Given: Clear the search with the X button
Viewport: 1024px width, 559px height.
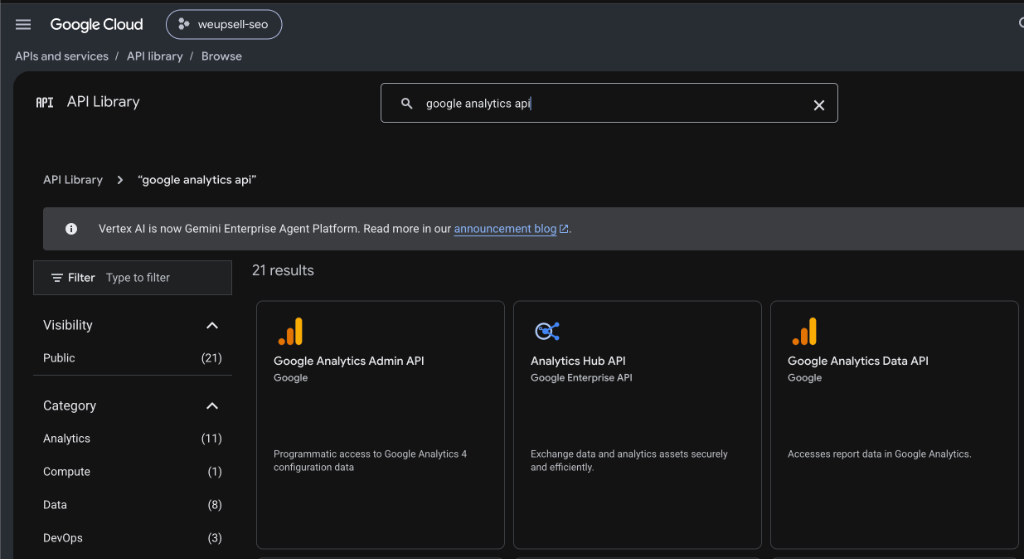Looking at the screenshot, I should [819, 104].
